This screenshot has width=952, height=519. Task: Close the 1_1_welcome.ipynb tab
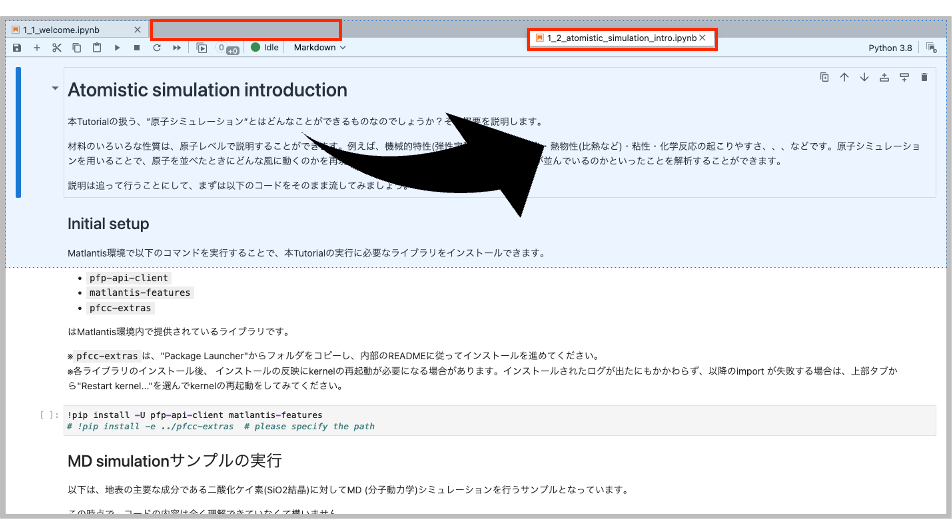pyautogui.click(x=139, y=29)
